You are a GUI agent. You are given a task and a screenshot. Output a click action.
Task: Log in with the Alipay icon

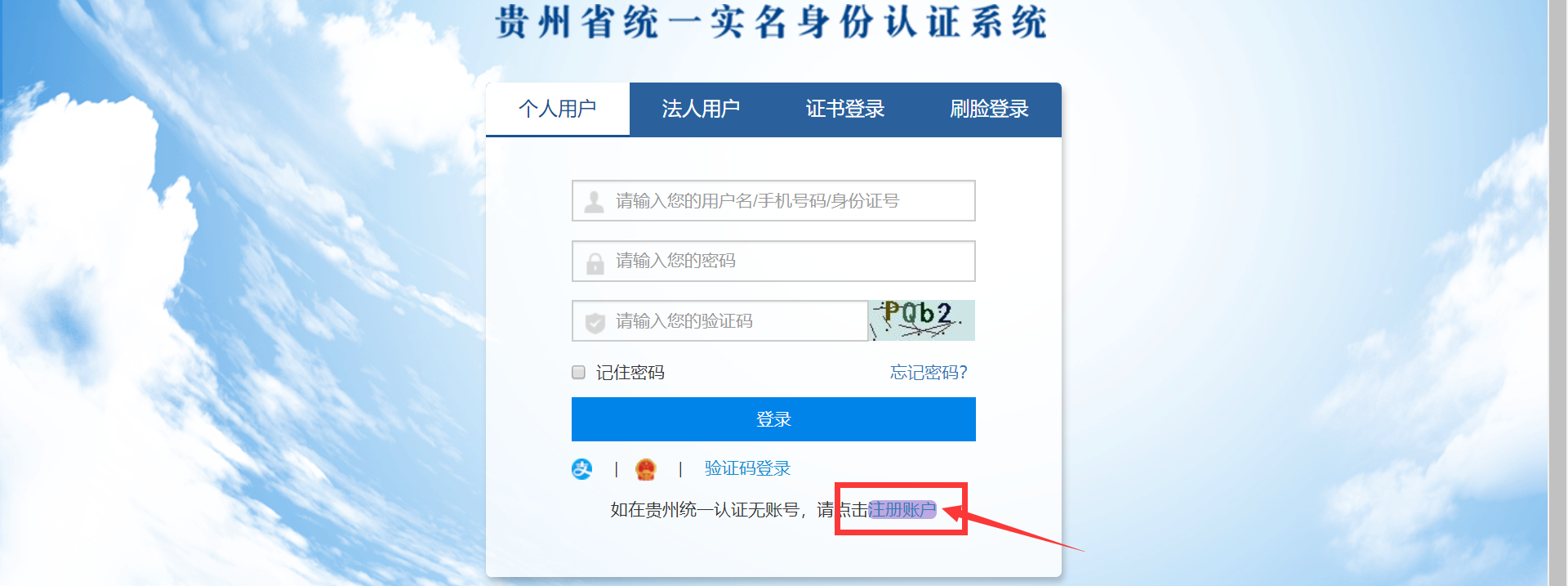click(581, 469)
